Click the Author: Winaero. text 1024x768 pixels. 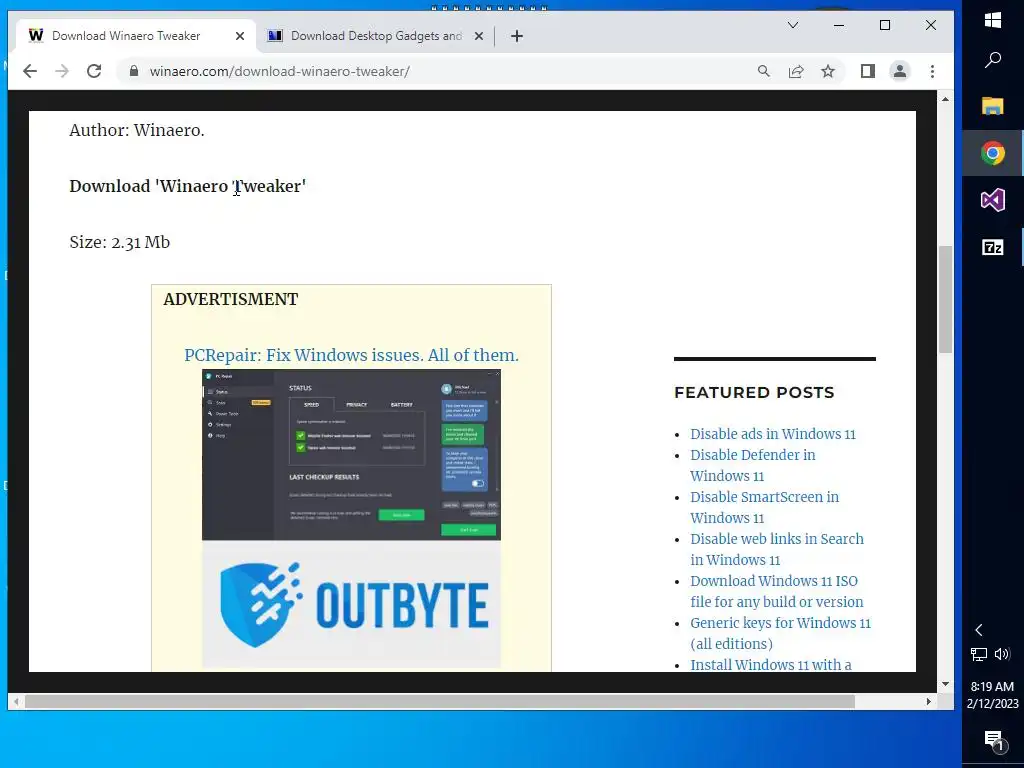[x=137, y=130]
